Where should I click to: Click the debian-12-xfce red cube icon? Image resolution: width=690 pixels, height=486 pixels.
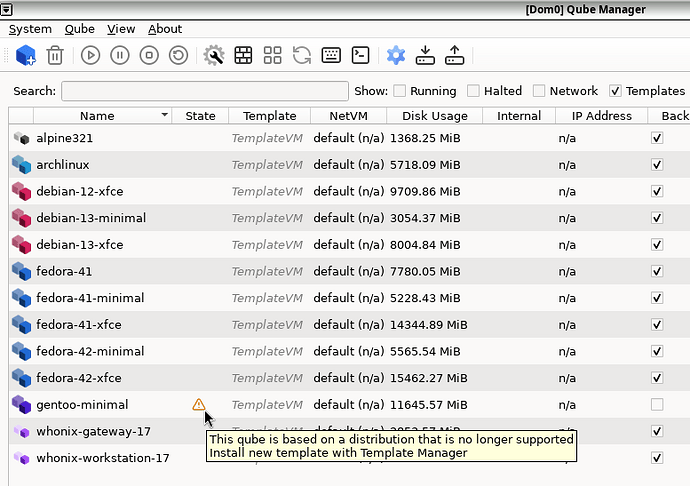point(21,191)
